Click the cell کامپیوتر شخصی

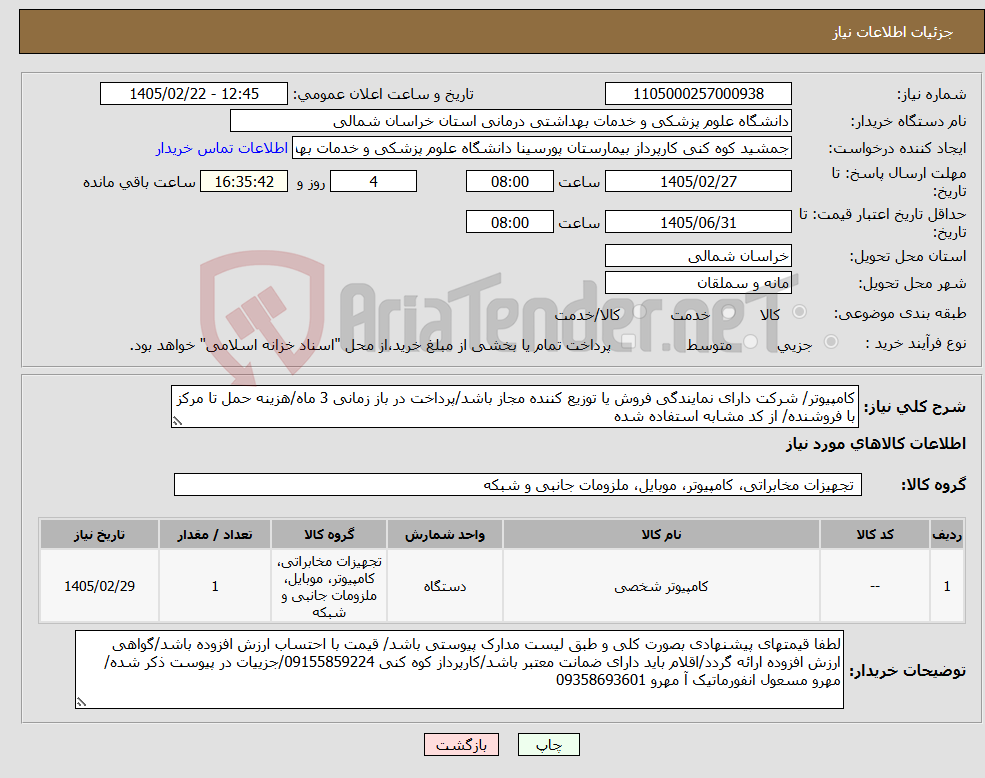click(x=661, y=586)
